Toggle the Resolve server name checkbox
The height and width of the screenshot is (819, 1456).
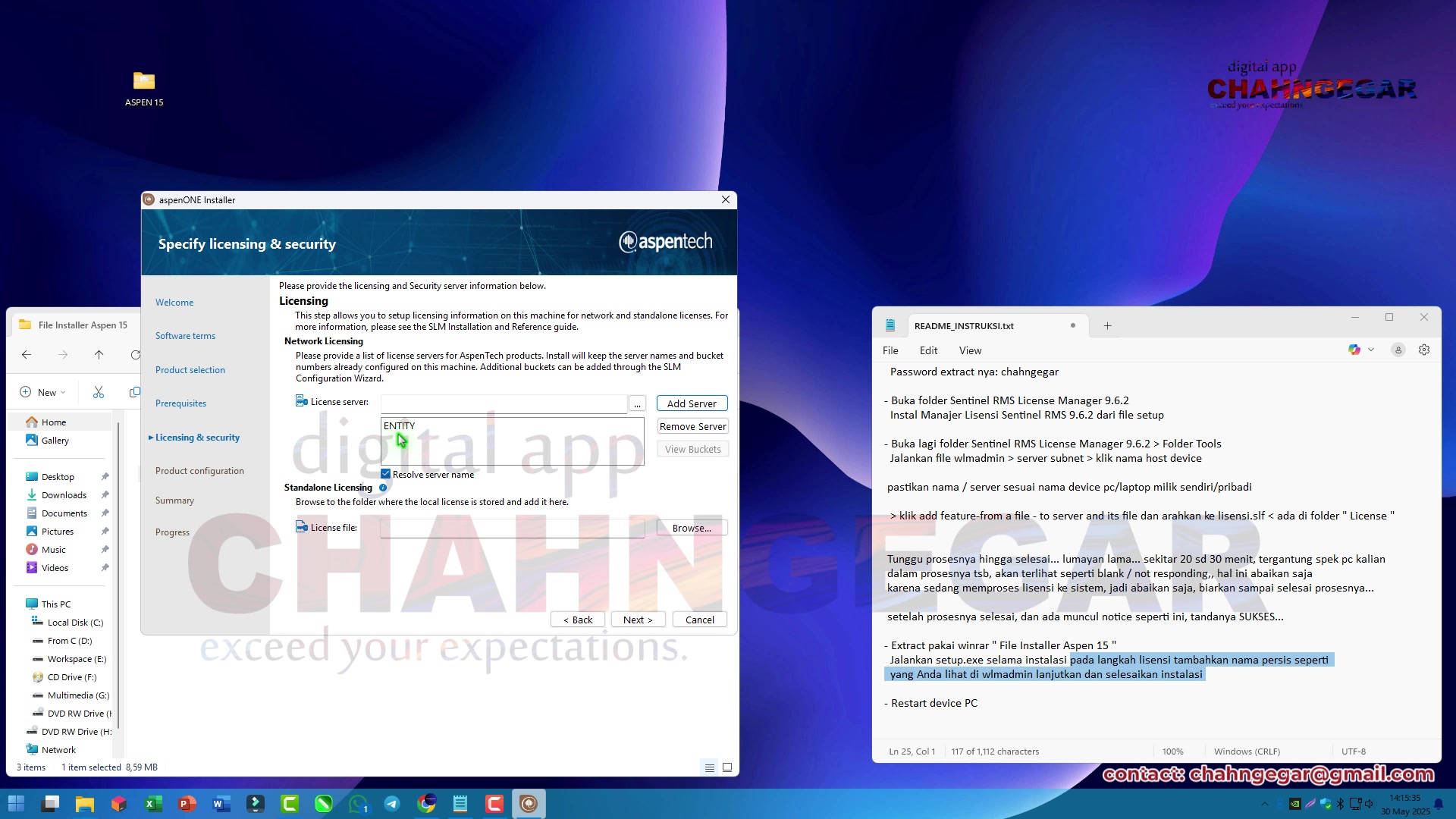click(x=385, y=474)
